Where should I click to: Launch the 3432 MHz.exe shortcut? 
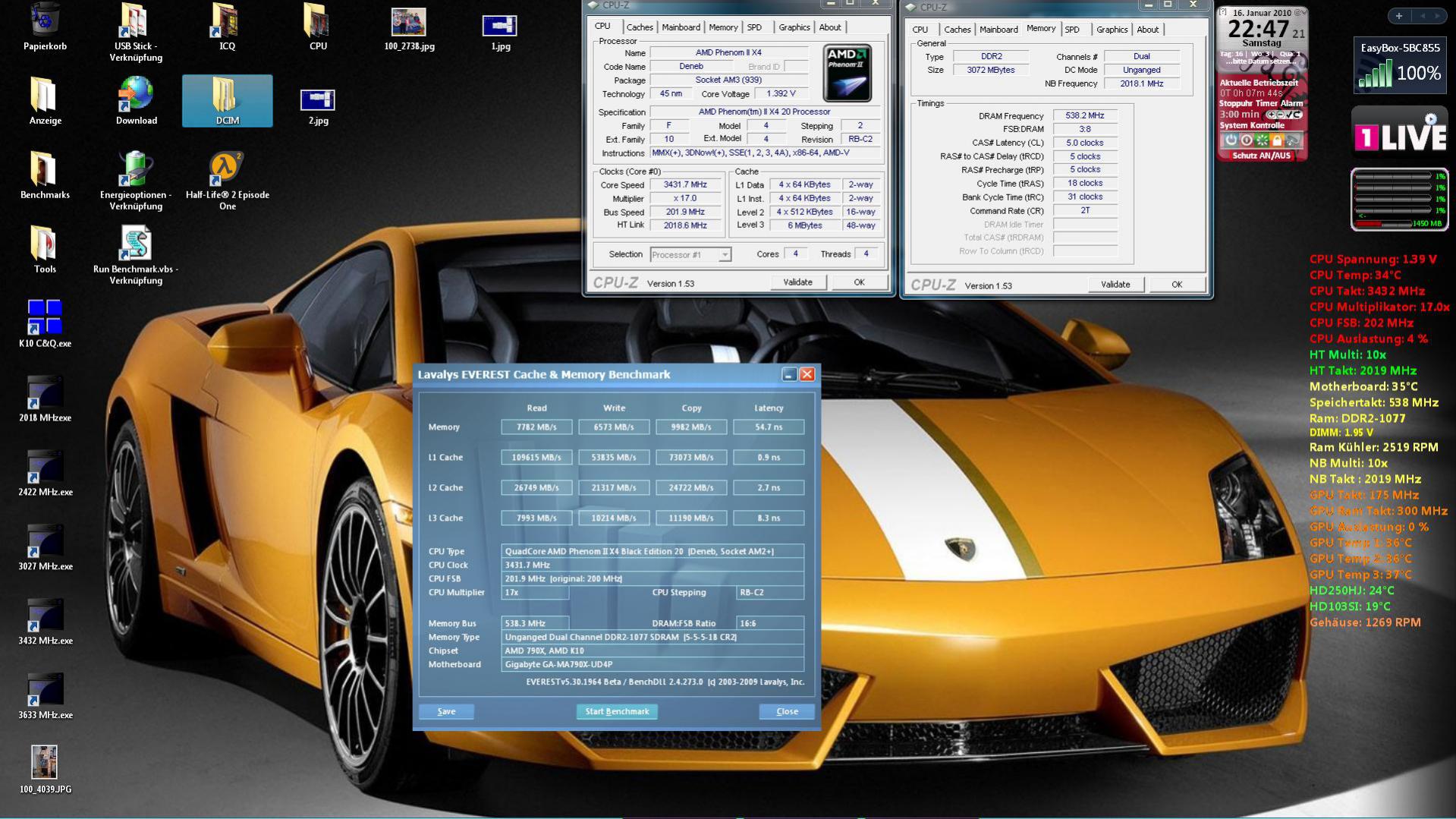[x=45, y=622]
